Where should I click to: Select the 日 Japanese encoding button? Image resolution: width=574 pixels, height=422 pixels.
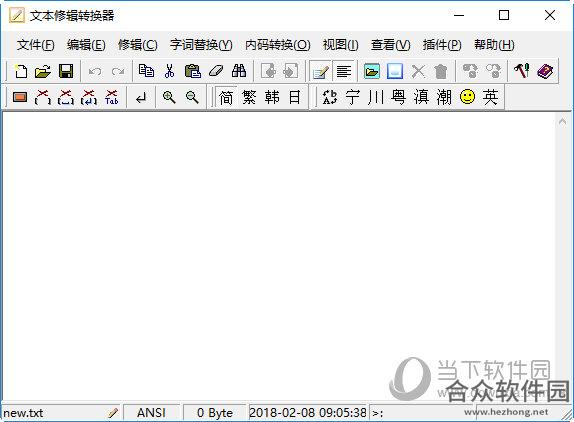[x=295, y=97]
